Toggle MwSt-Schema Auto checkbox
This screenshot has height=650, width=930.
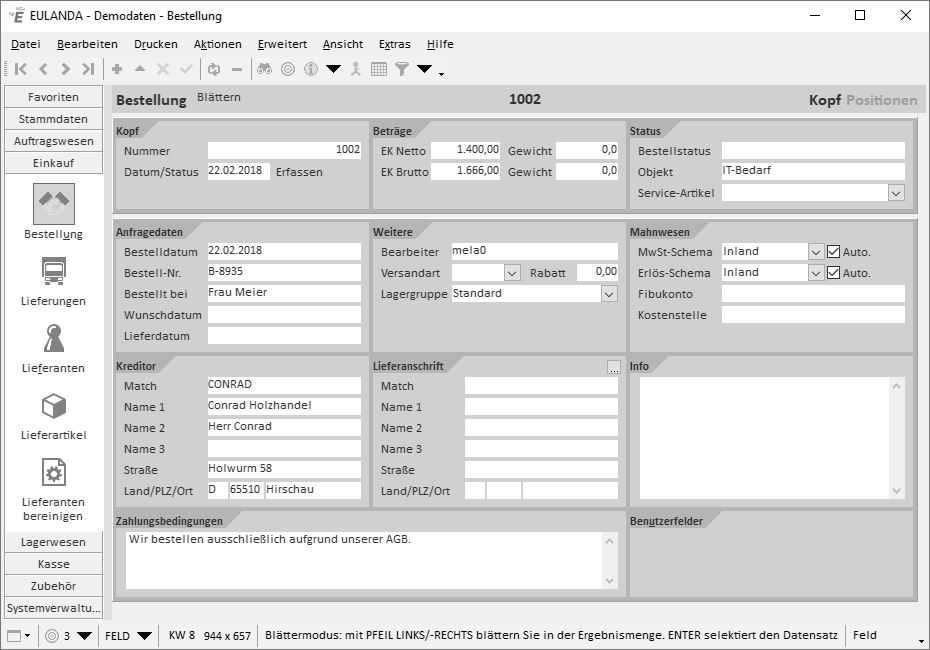pyautogui.click(x=833, y=251)
